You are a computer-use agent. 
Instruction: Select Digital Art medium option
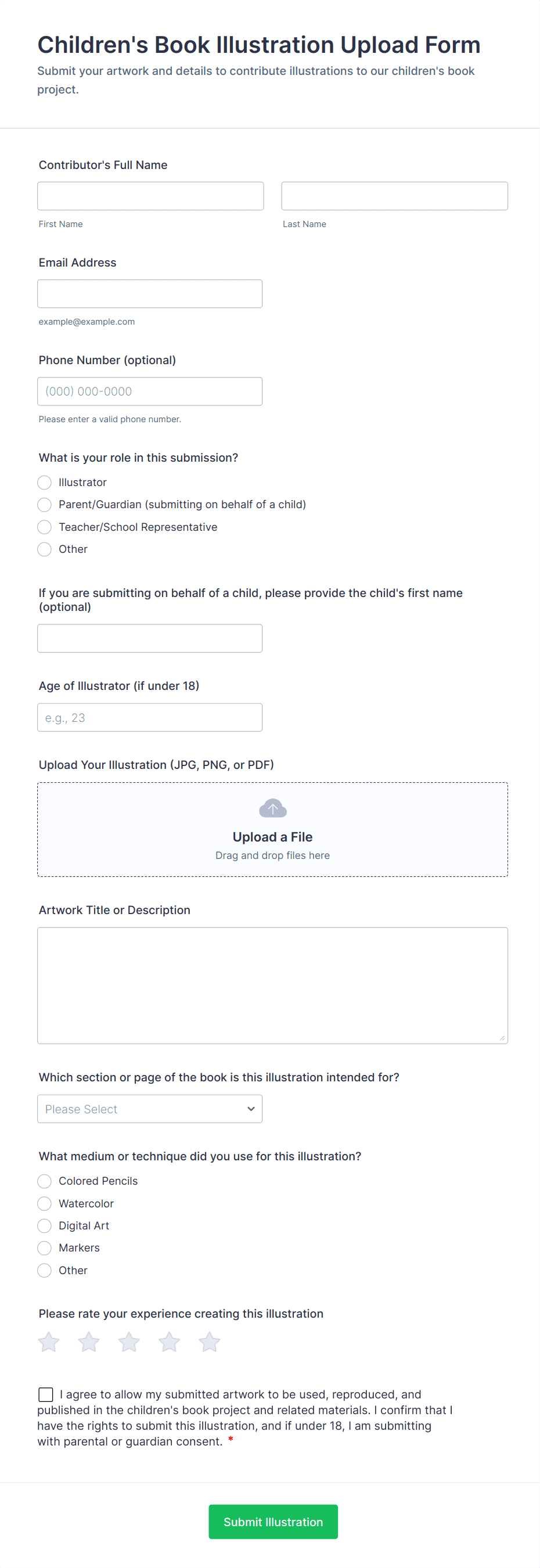pyautogui.click(x=45, y=1225)
